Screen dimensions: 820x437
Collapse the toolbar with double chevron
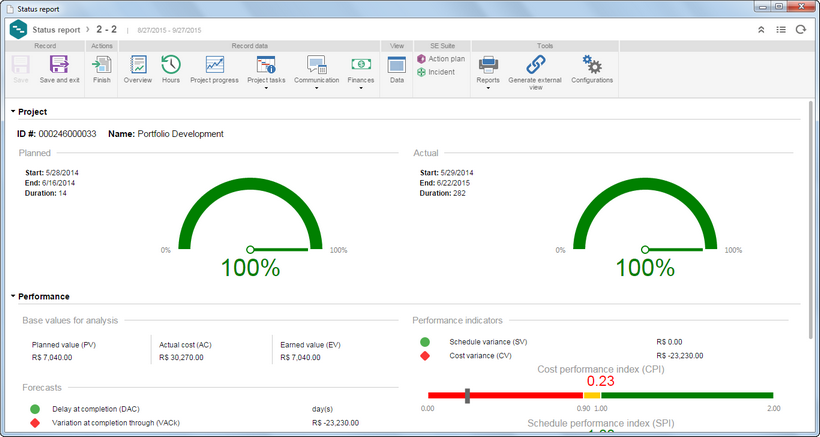[x=761, y=30]
